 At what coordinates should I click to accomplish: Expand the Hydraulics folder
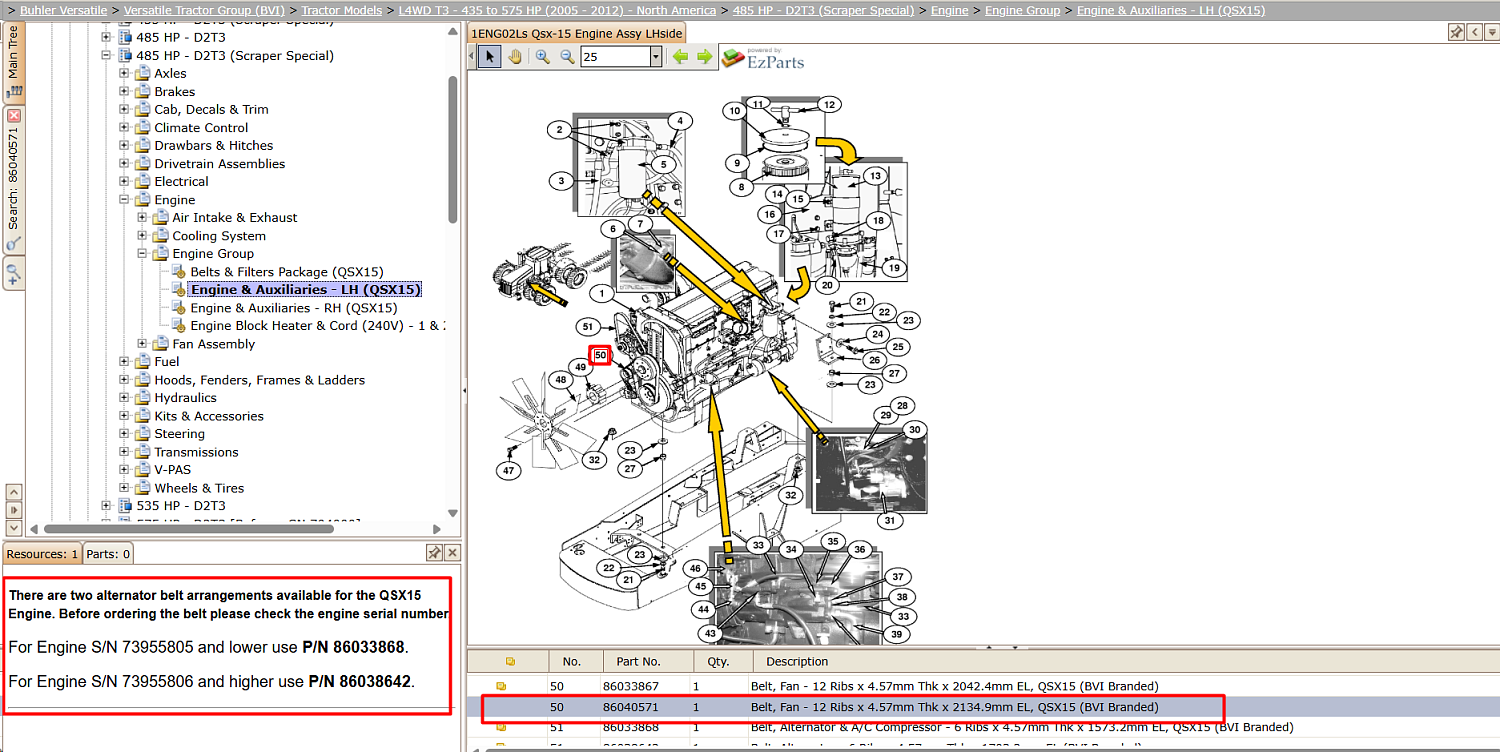124,398
